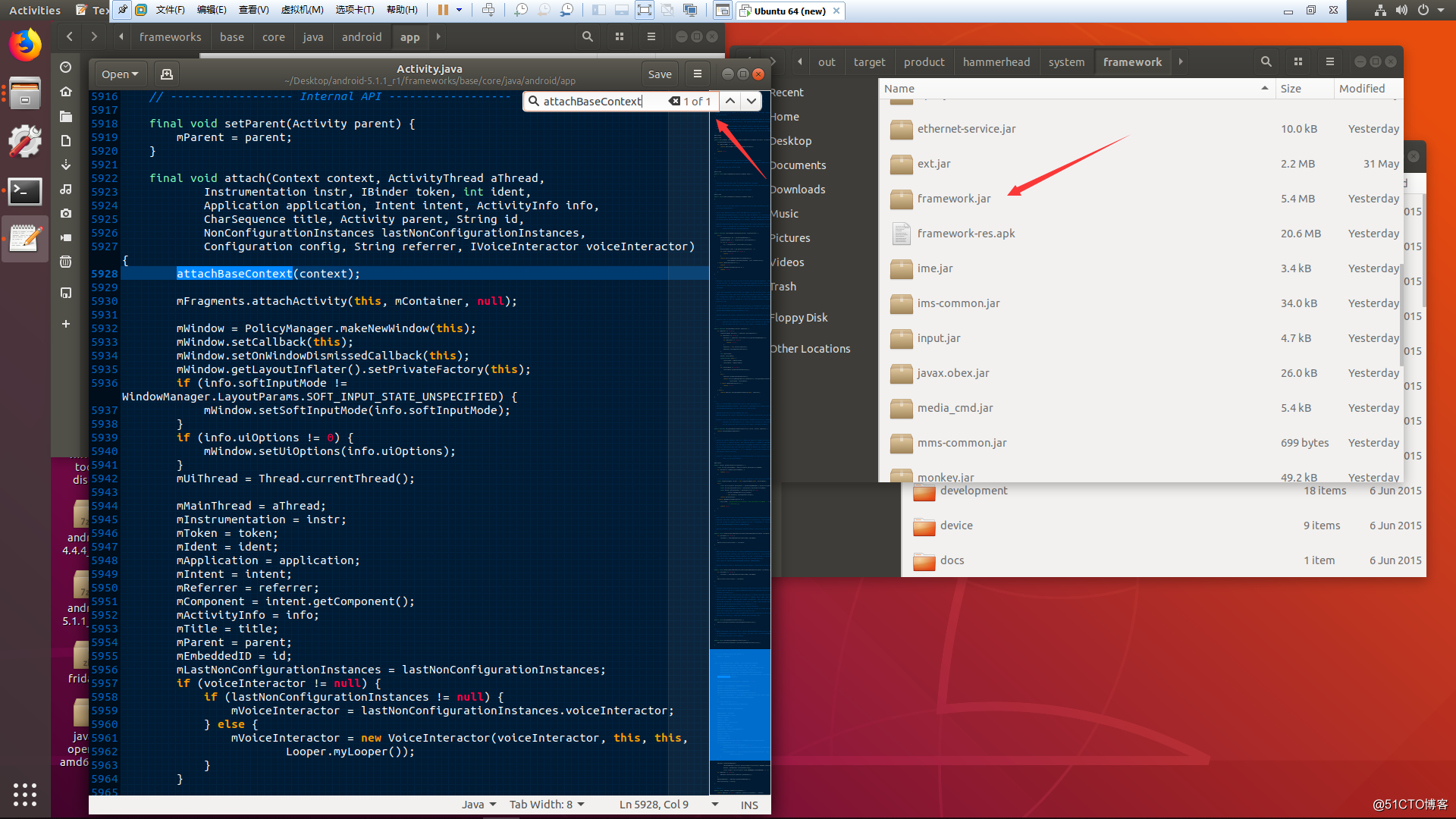Click the code overview minimap slider
The height and width of the screenshot is (819, 1456).
point(739,704)
